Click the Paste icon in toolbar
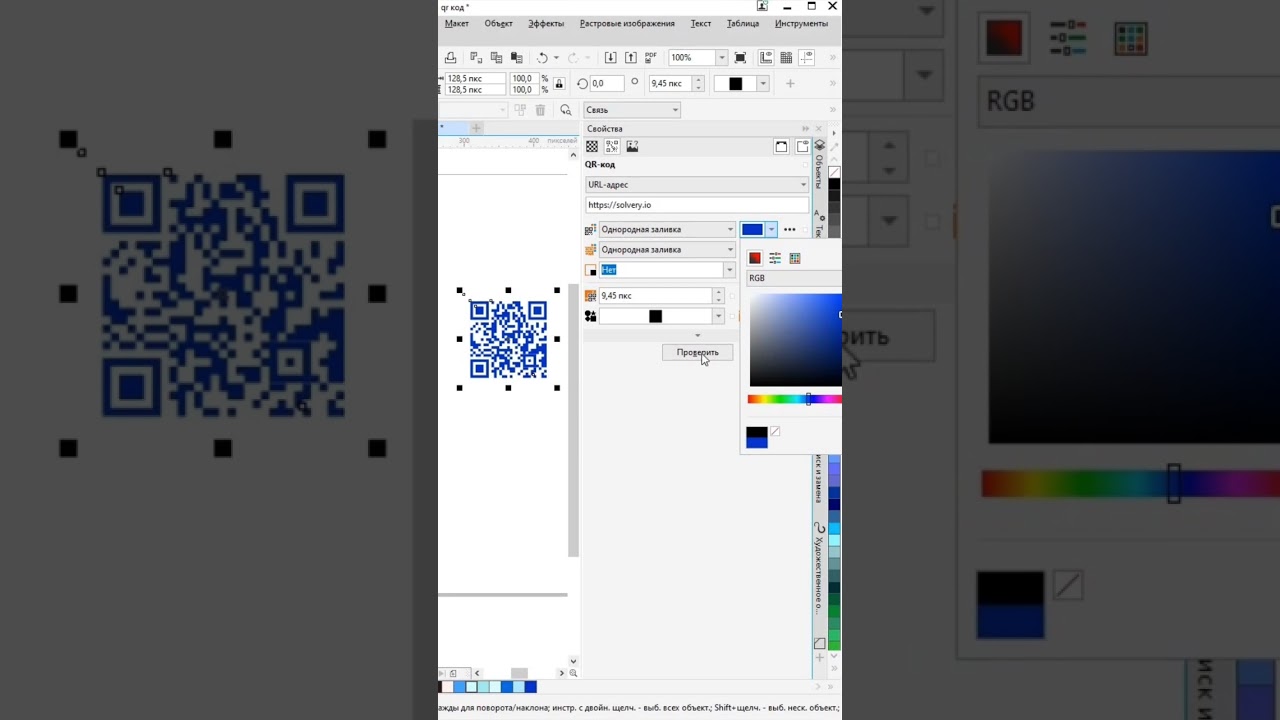1280x720 pixels. point(516,58)
